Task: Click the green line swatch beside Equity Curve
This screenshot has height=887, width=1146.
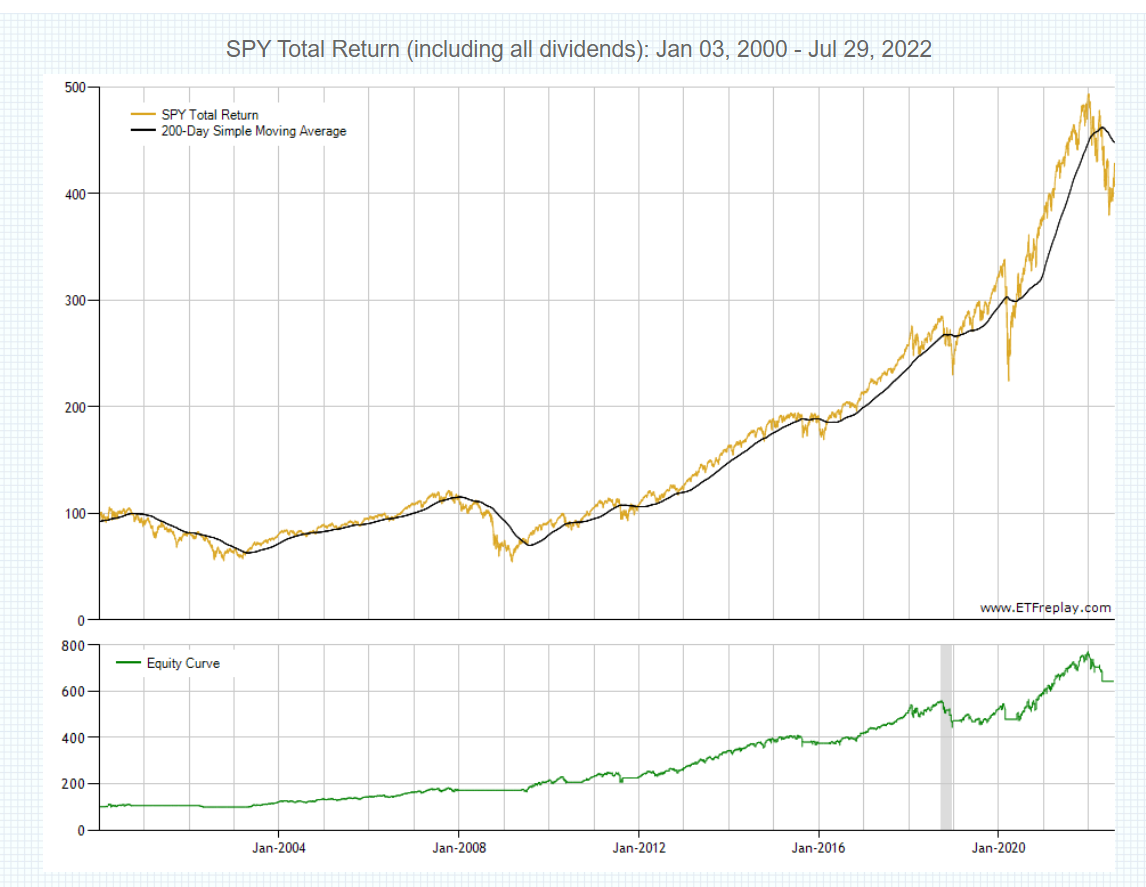Action: pyautogui.click(x=129, y=663)
